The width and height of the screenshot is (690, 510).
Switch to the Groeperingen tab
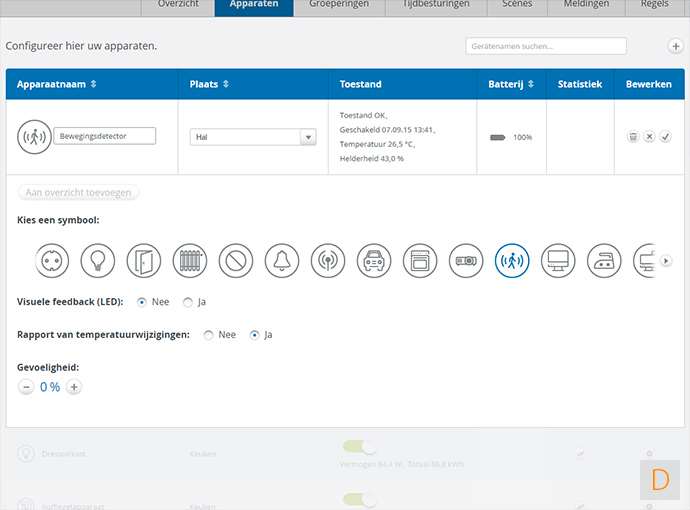tap(339, 5)
